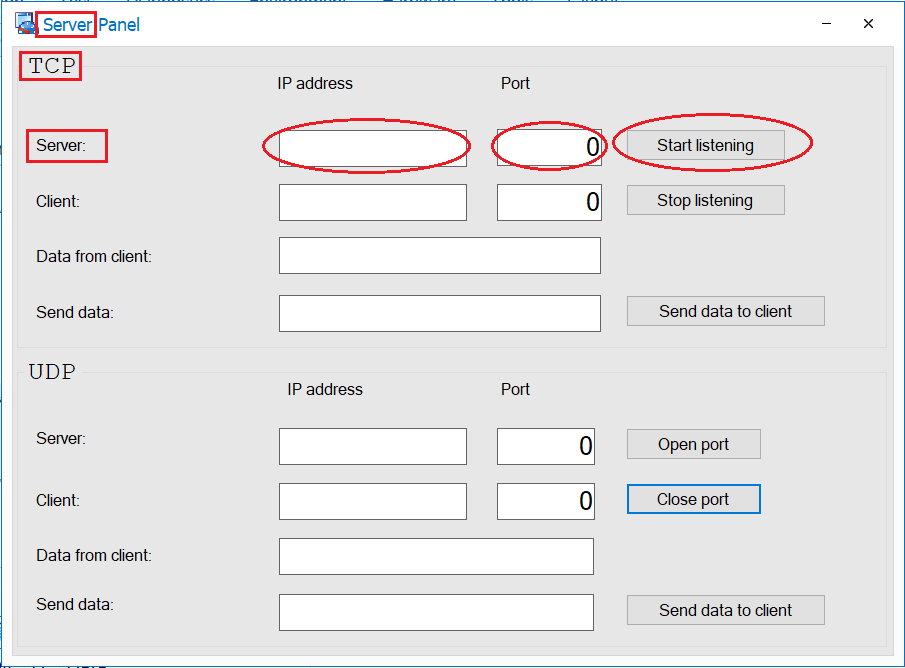Viewport: 905px width, 668px height.
Task: Select the TCP Send data field
Action: point(439,313)
